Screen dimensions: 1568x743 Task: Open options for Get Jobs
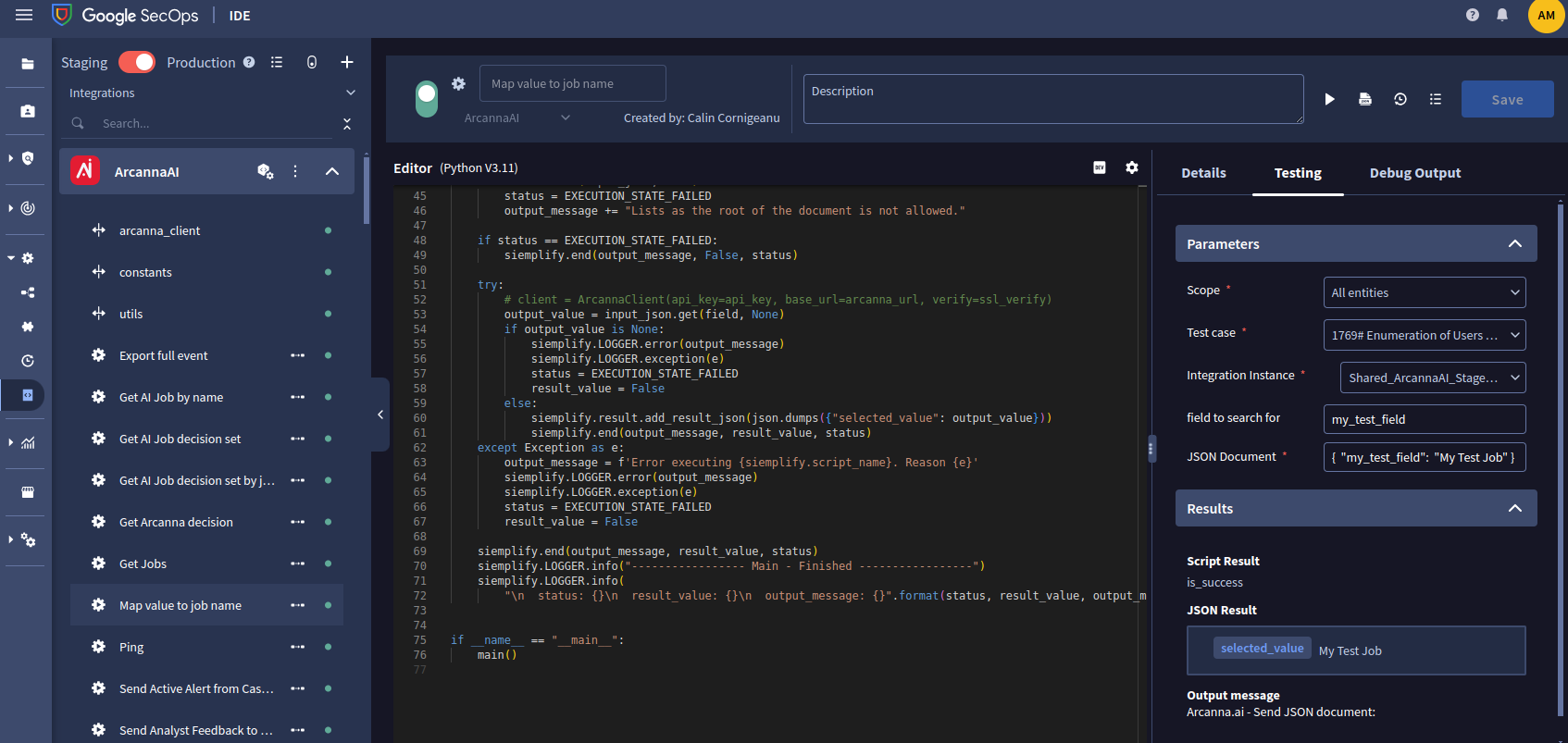(297, 563)
